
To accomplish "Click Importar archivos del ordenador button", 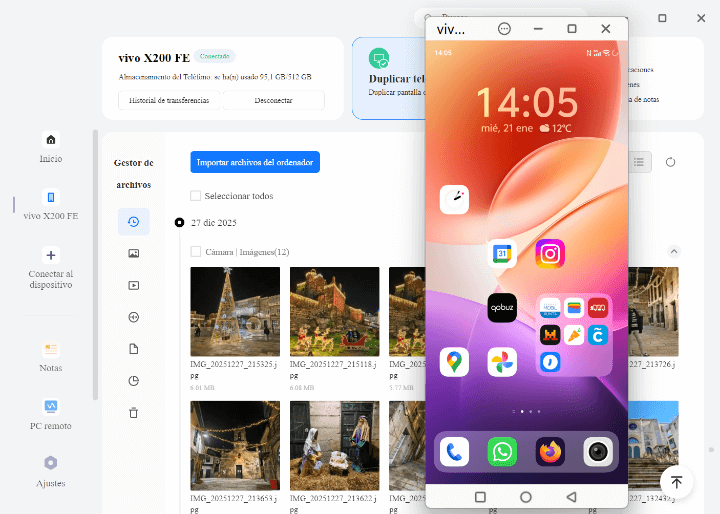I will [255, 162].
